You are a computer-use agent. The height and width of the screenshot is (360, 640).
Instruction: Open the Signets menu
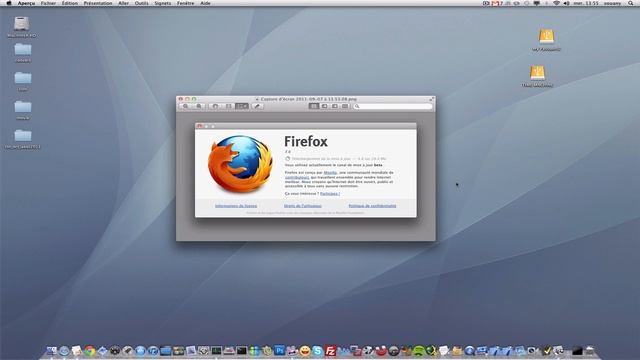coord(162,3)
